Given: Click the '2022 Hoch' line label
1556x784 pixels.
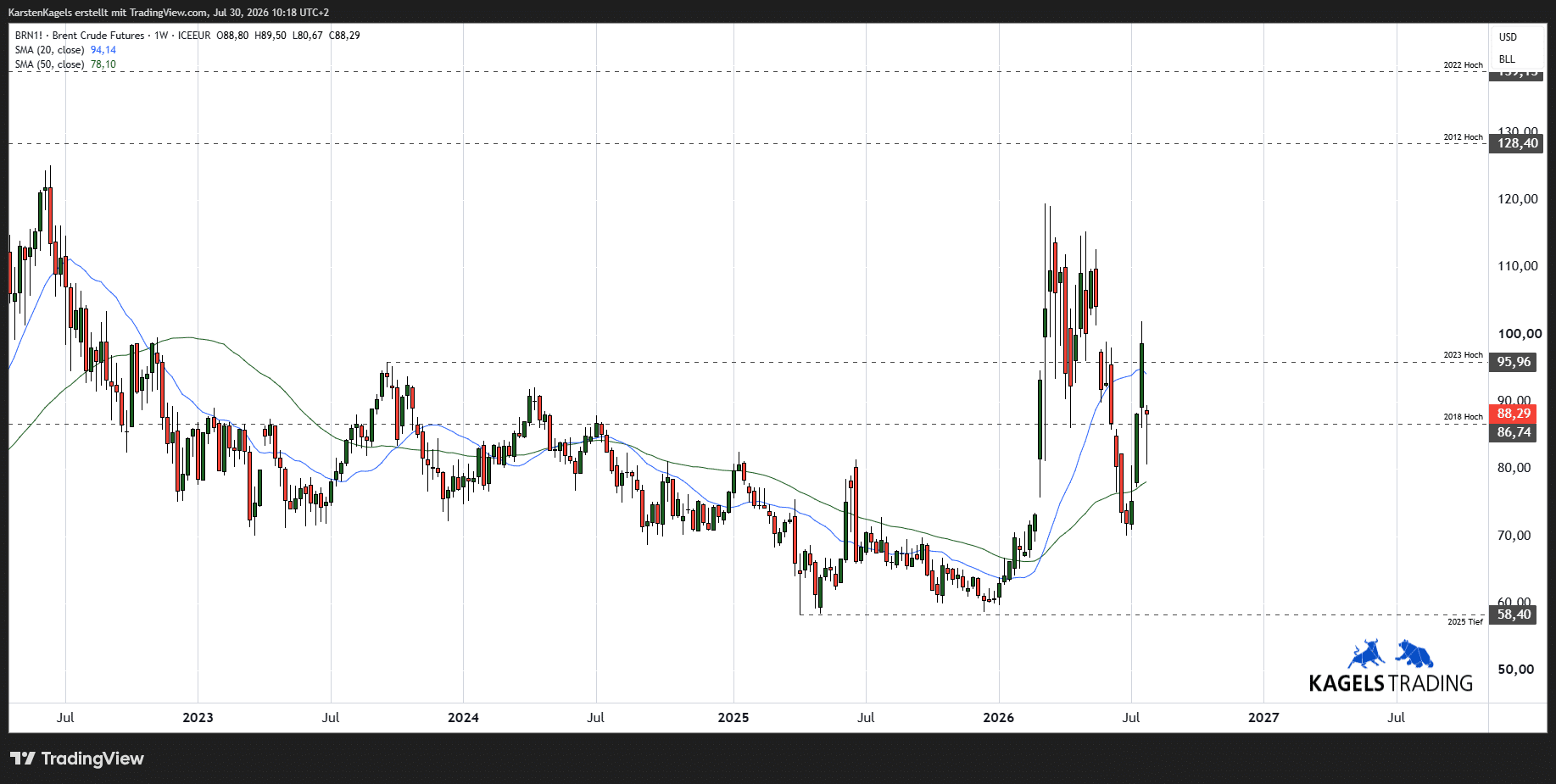Looking at the screenshot, I should point(1464,65).
